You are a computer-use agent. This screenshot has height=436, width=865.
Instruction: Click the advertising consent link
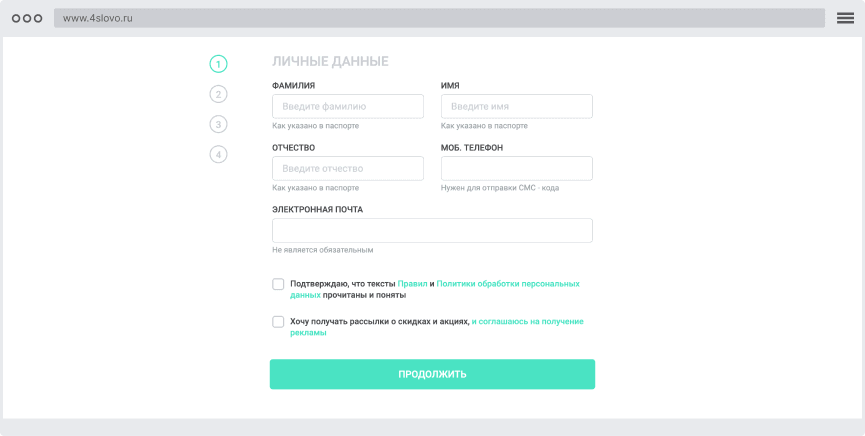click(x=527, y=322)
